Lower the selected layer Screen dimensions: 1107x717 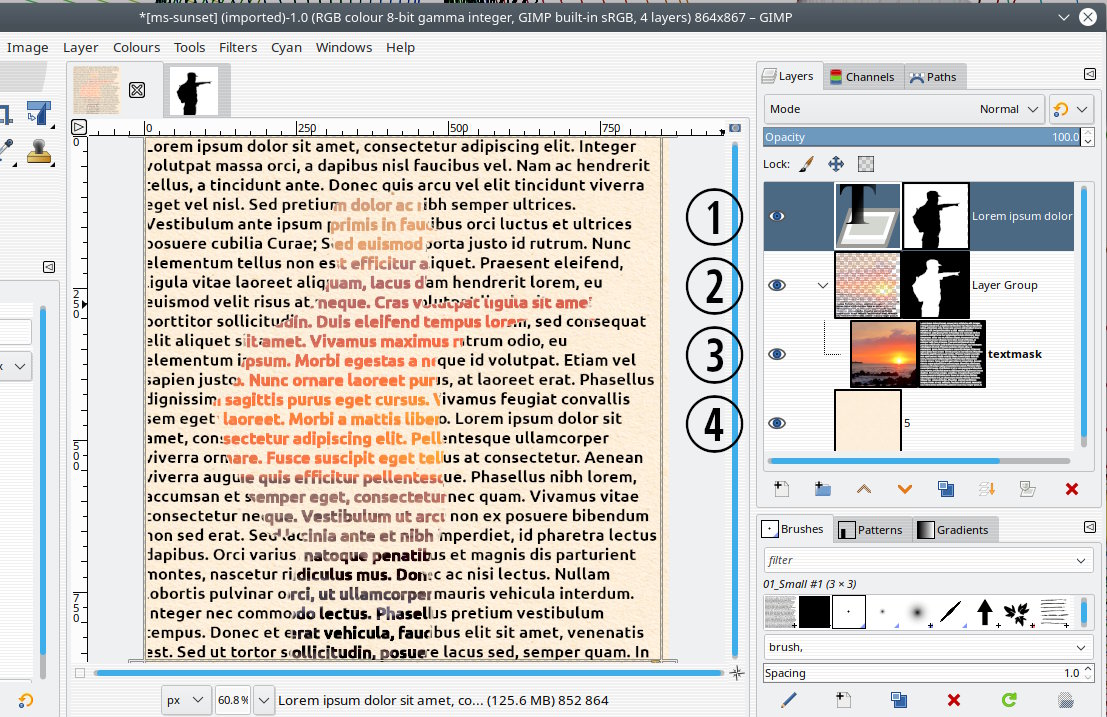point(904,488)
